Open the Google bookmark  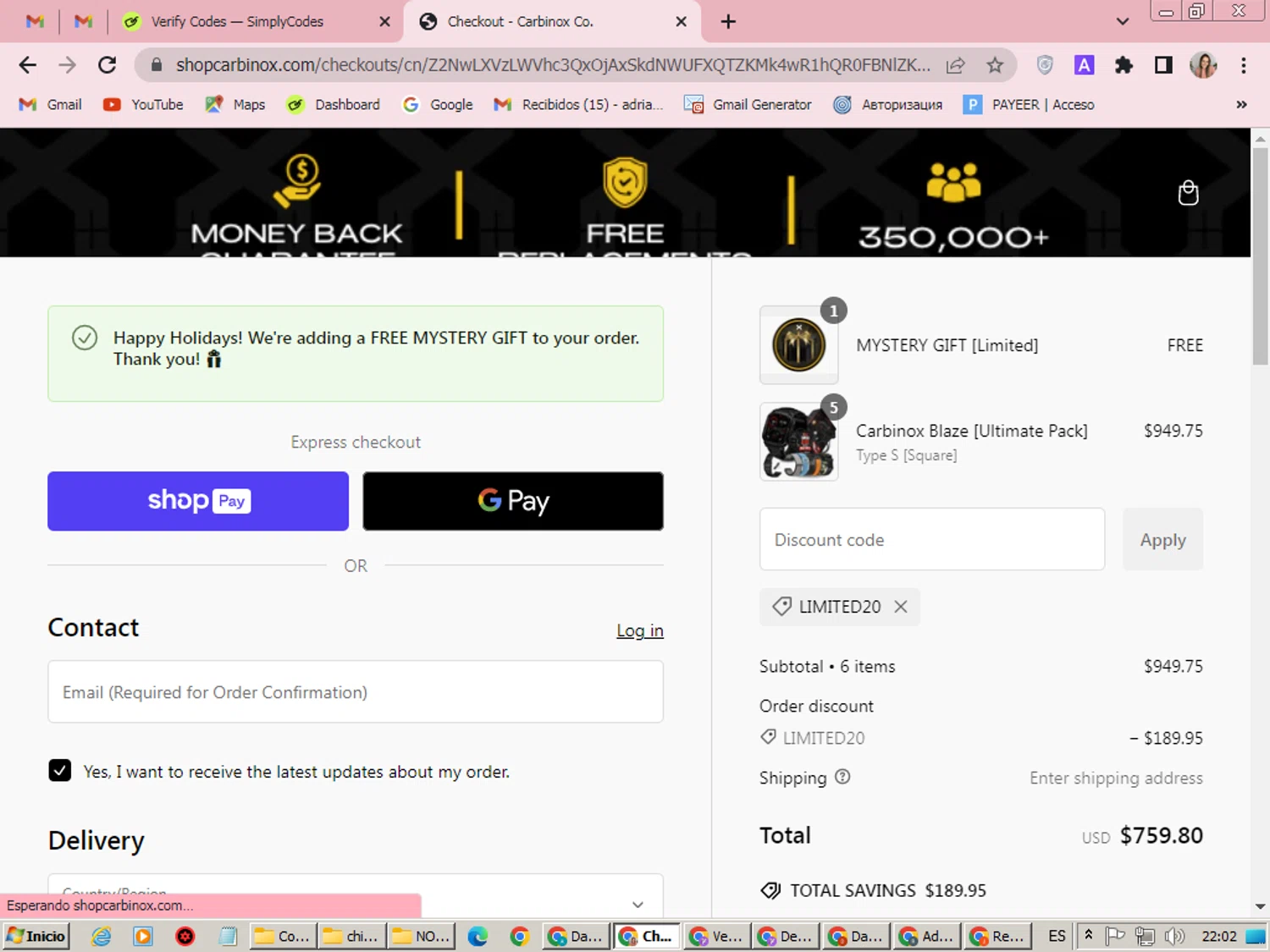438,104
